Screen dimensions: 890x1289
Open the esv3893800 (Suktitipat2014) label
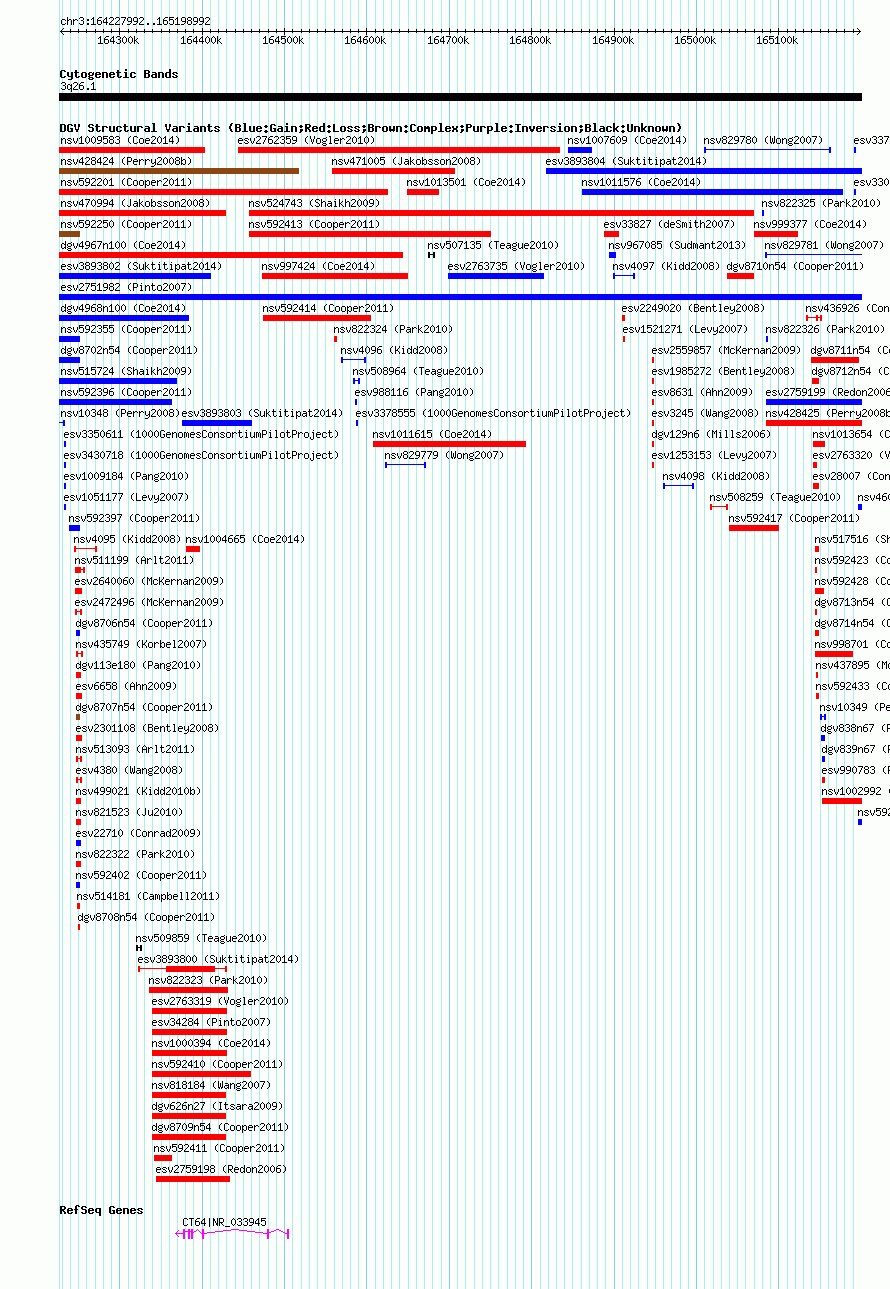218,959
